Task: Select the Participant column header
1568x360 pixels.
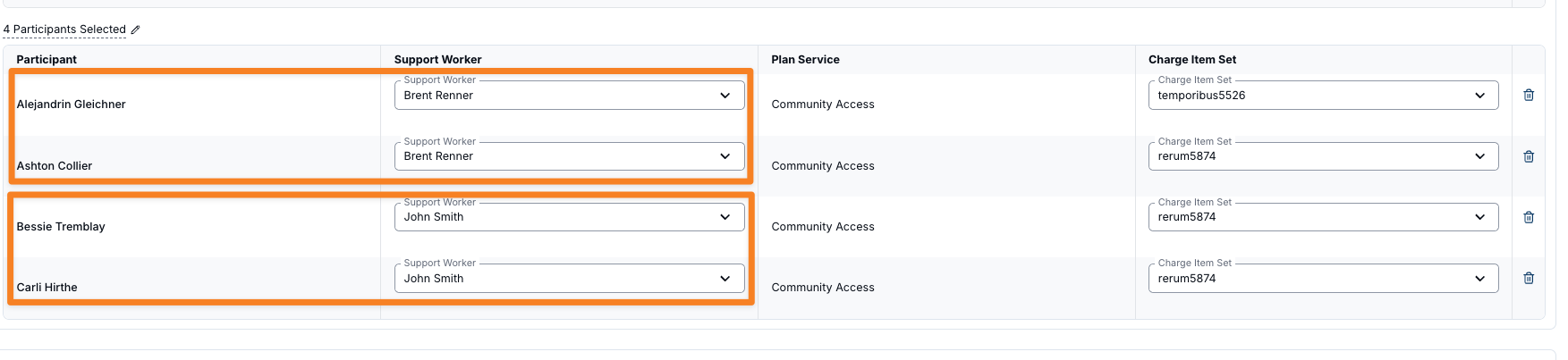Action: tap(47, 60)
